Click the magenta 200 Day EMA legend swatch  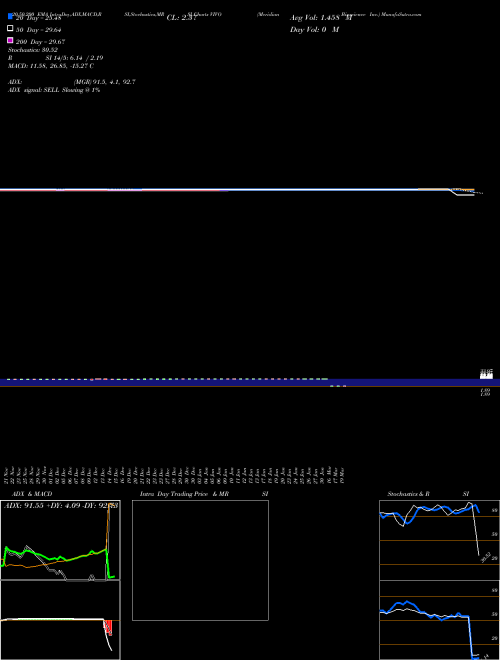point(11,40)
